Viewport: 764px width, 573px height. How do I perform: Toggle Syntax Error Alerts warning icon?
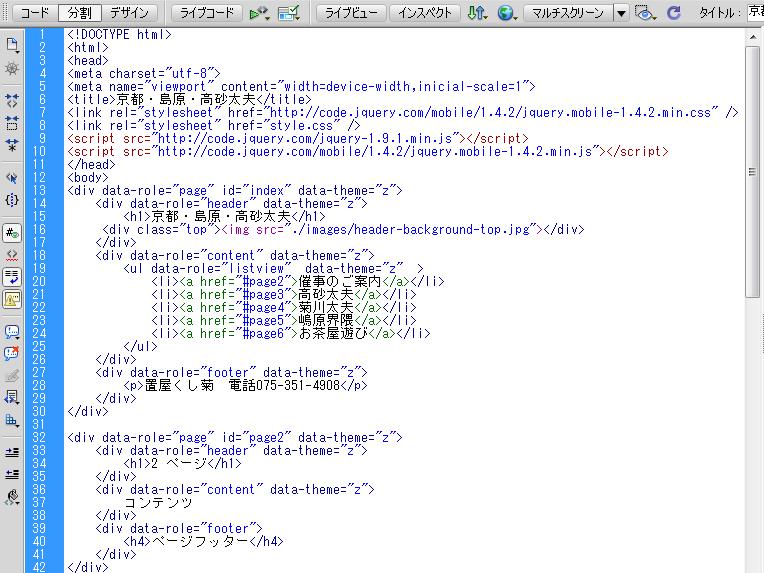(x=12, y=299)
